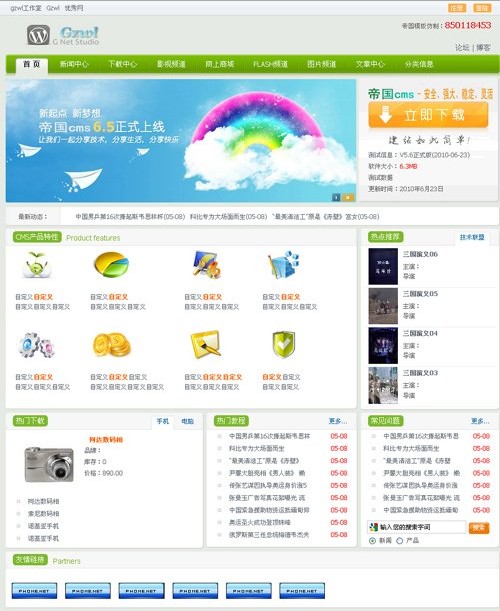The width and height of the screenshot is (500, 611).
Task: Open 分类信息 navigation item
Action: [419, 64]
